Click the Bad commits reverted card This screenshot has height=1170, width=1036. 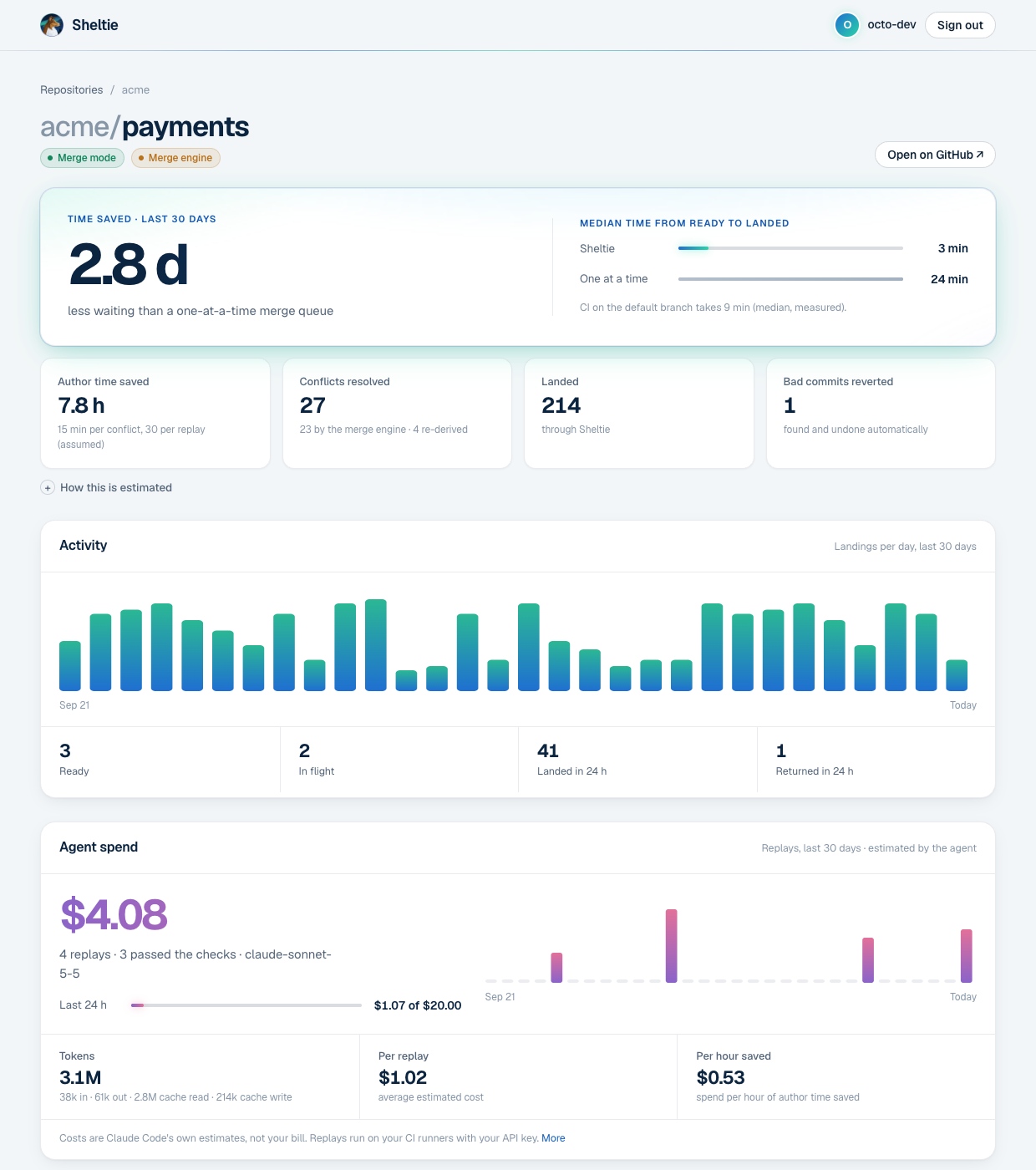881,414
